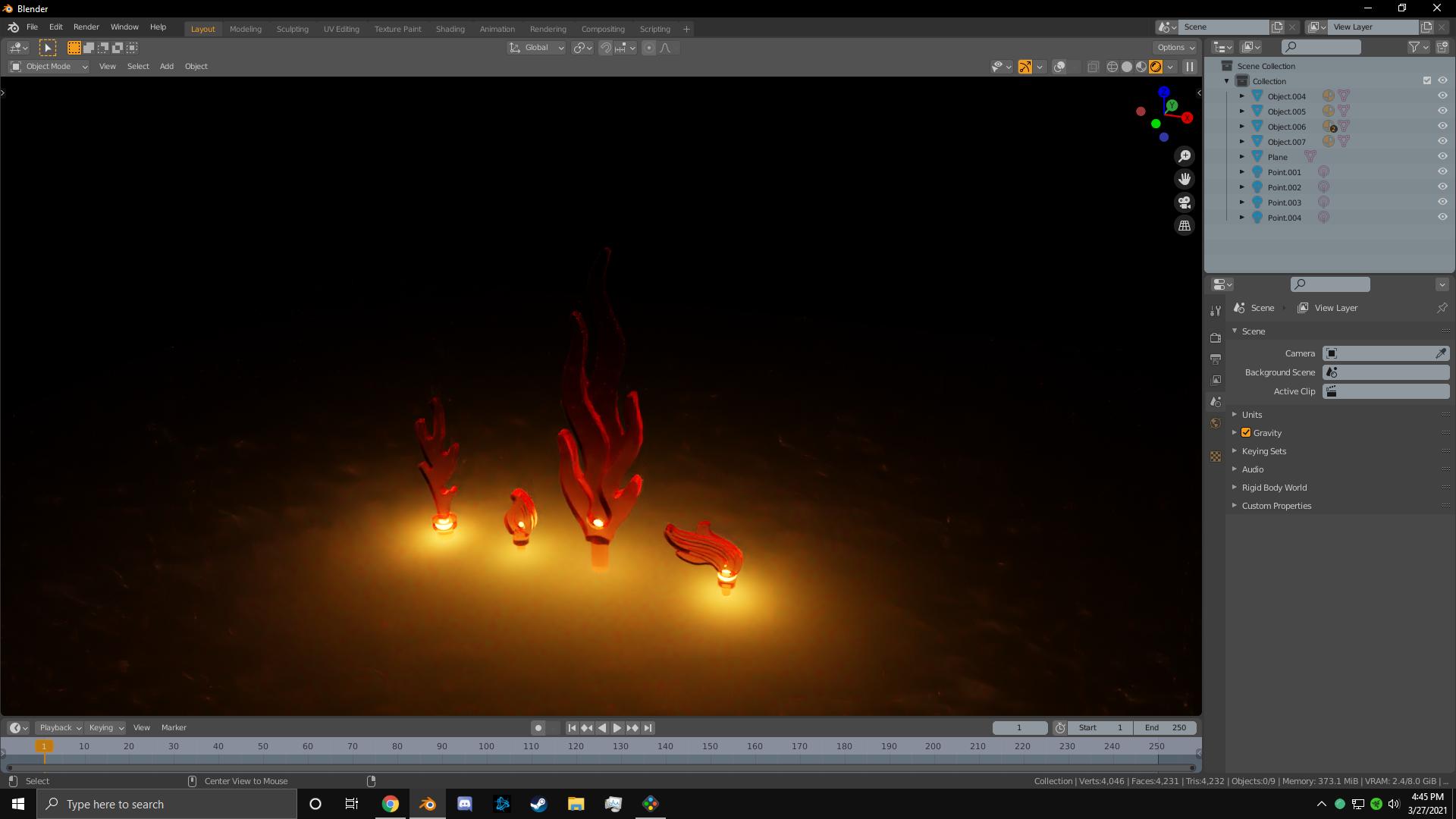
Task: Click the viewport zoom magnifier gizmo
Action: pos(1184,156)
